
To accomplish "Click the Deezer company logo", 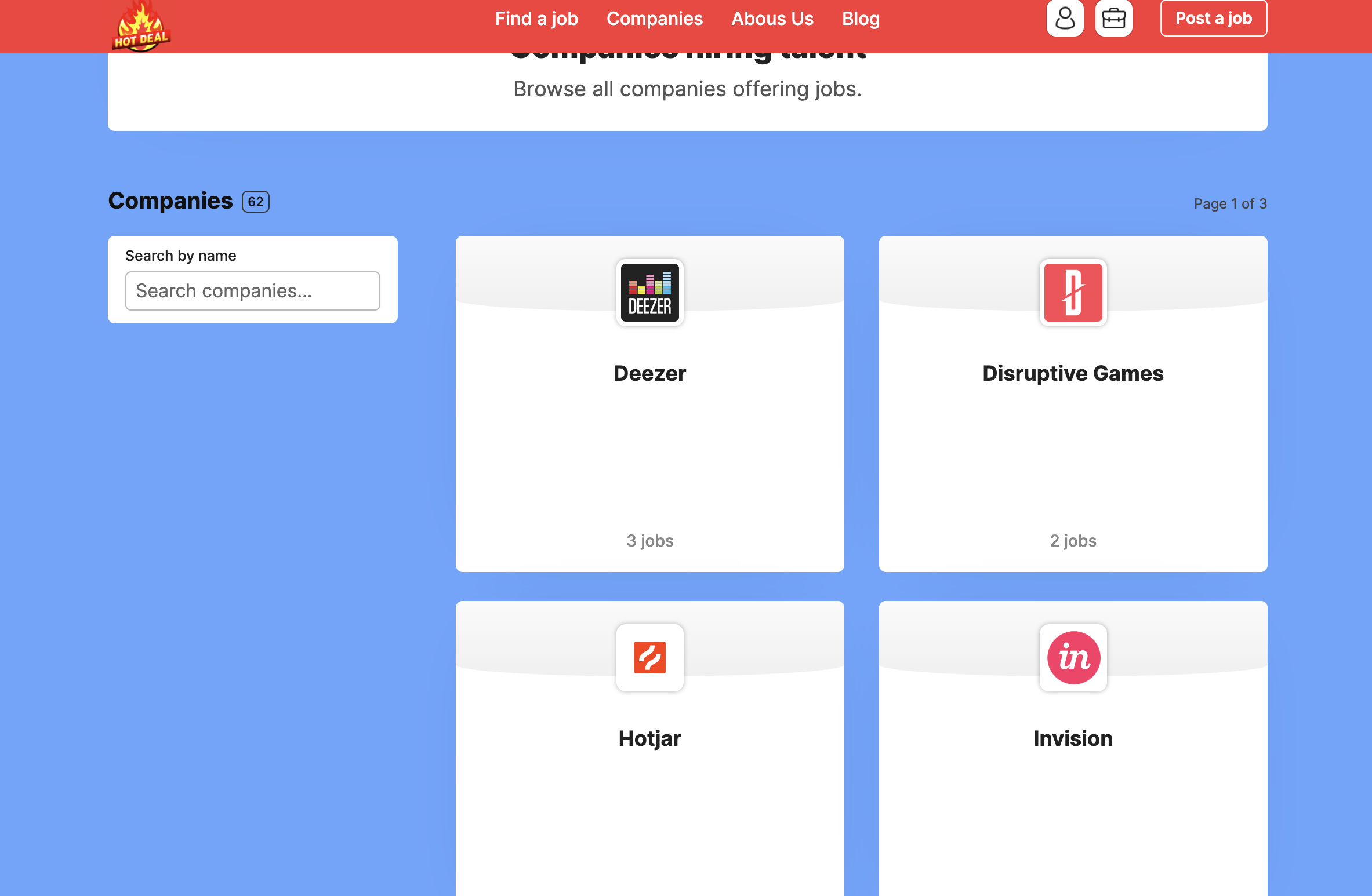I will tap(649, 293).
